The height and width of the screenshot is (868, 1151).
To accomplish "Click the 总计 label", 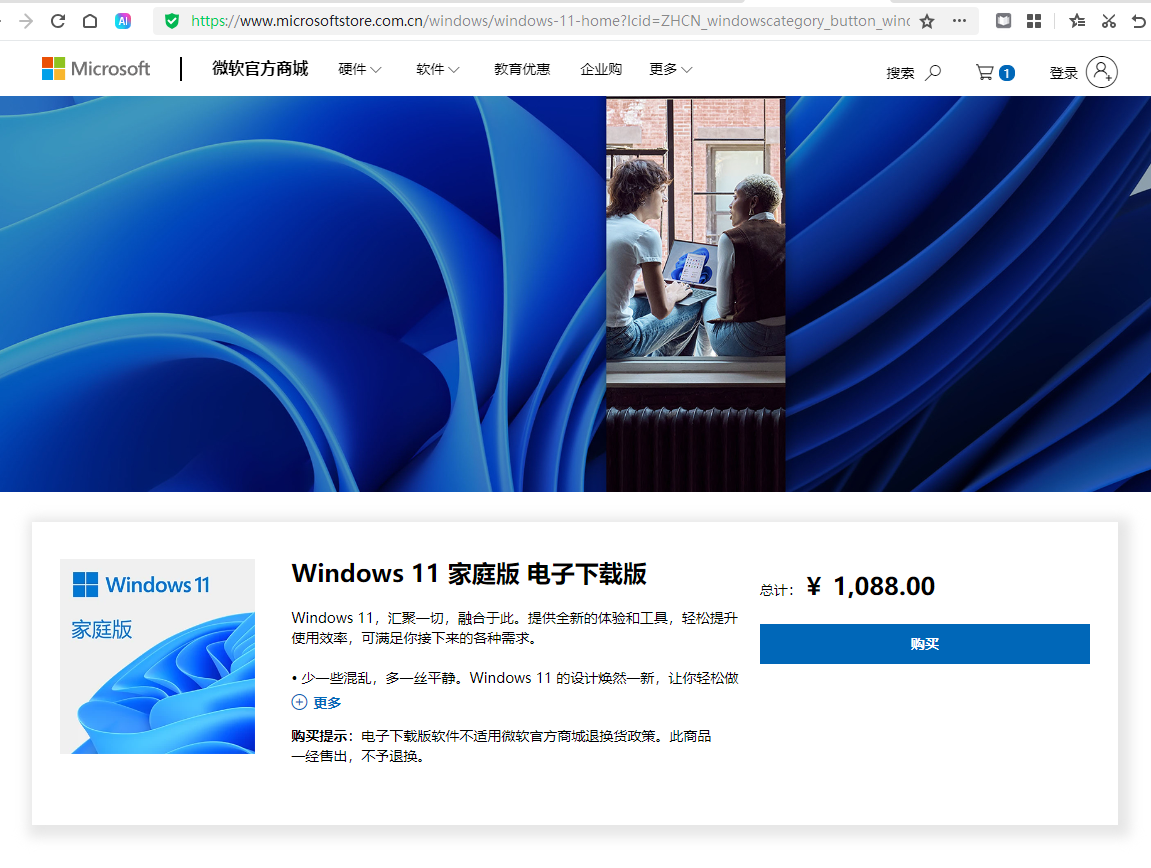I will (x=777, y=590).
